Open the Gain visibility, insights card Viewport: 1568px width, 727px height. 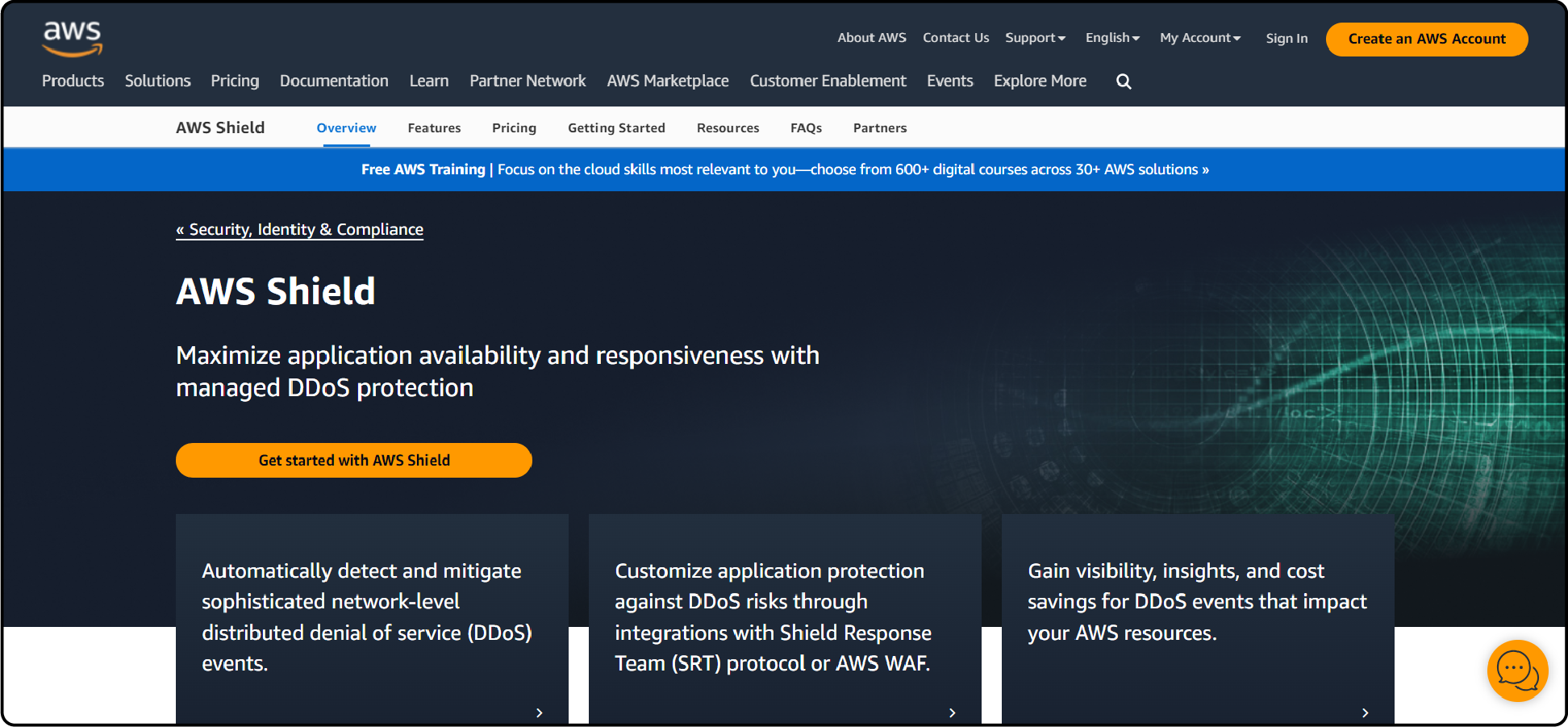pyautogui.click(x=1198, y=619)
